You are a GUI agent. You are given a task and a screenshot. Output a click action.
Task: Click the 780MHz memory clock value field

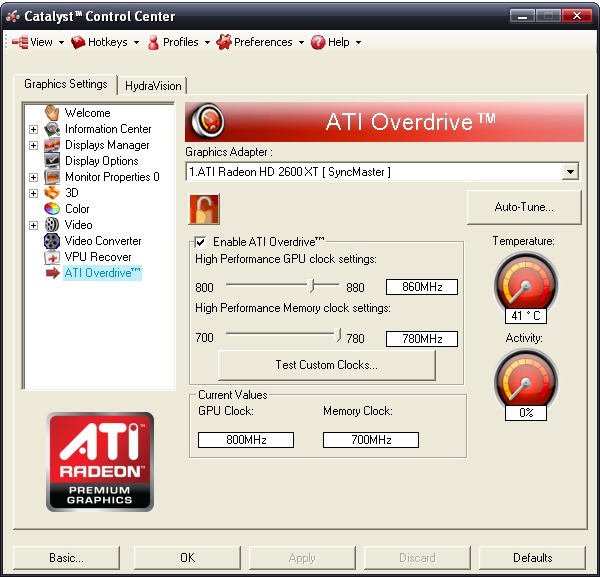click(x=422, y=339)
